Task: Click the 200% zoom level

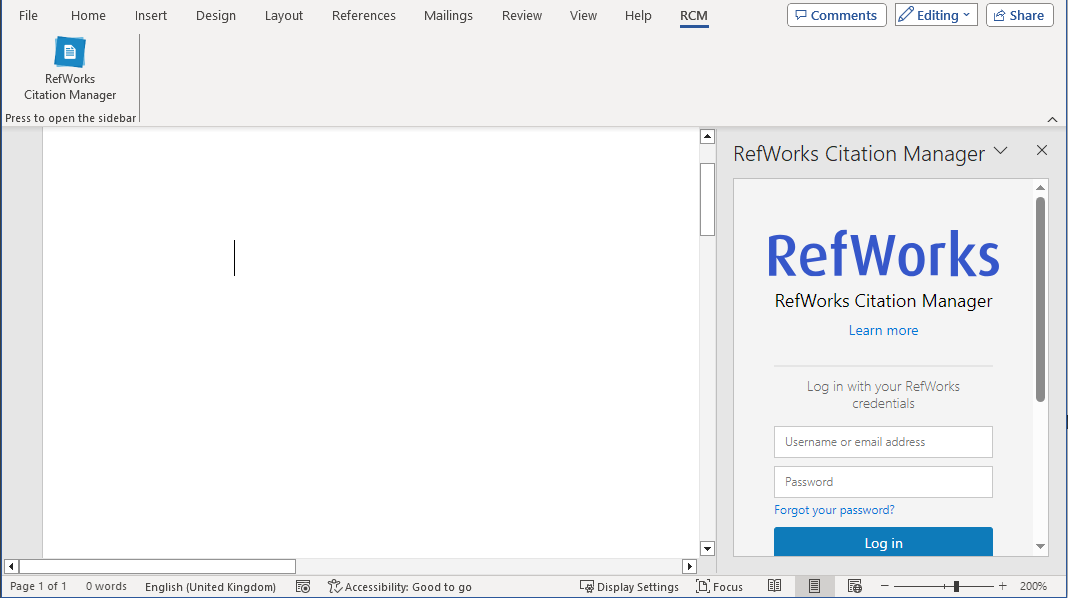Action: pyautogui.click(x=1033, y=586)
